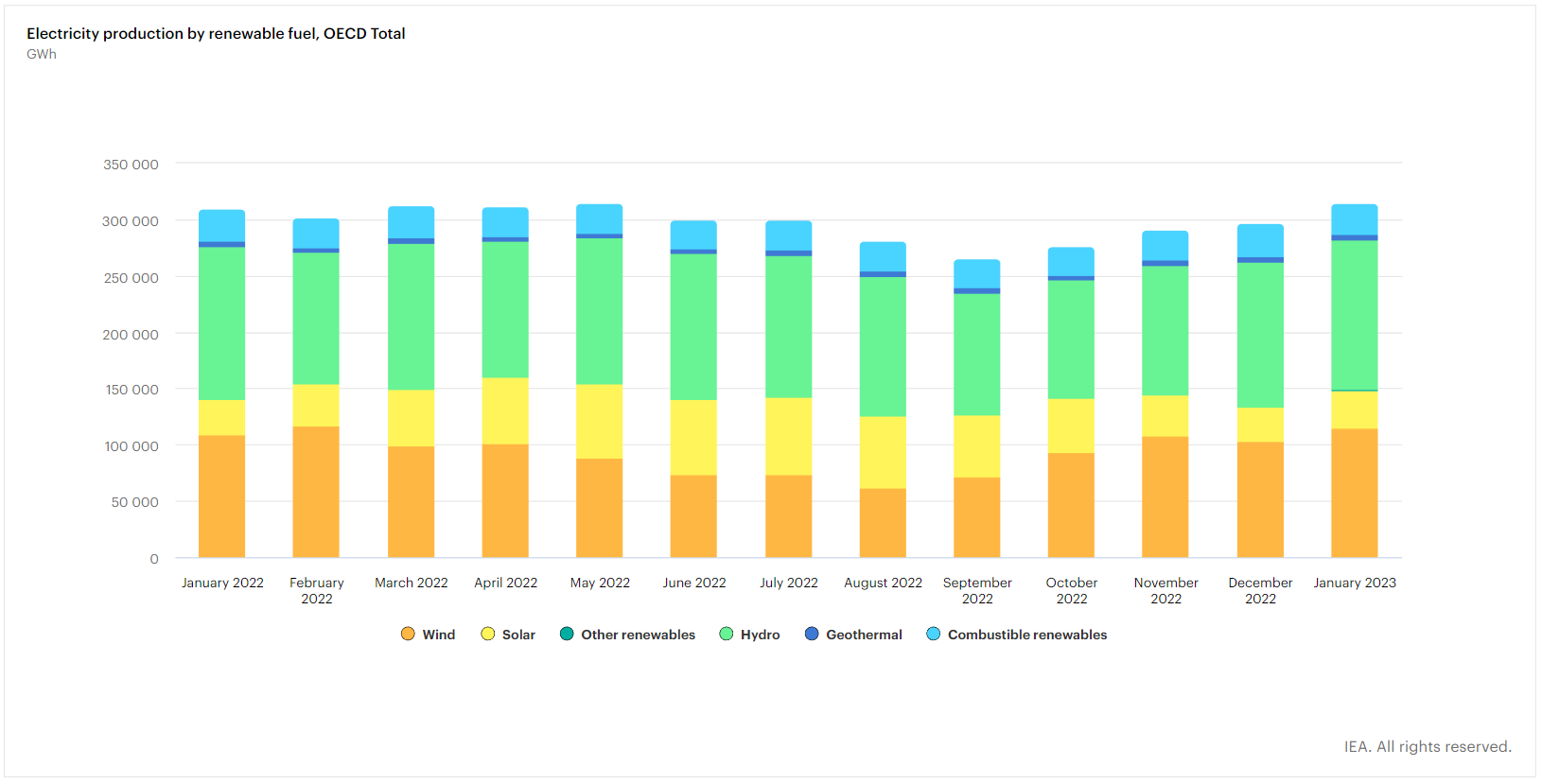
Task: Click the Wind segment of August 2022 bar
Action: (x=883, y=523)
